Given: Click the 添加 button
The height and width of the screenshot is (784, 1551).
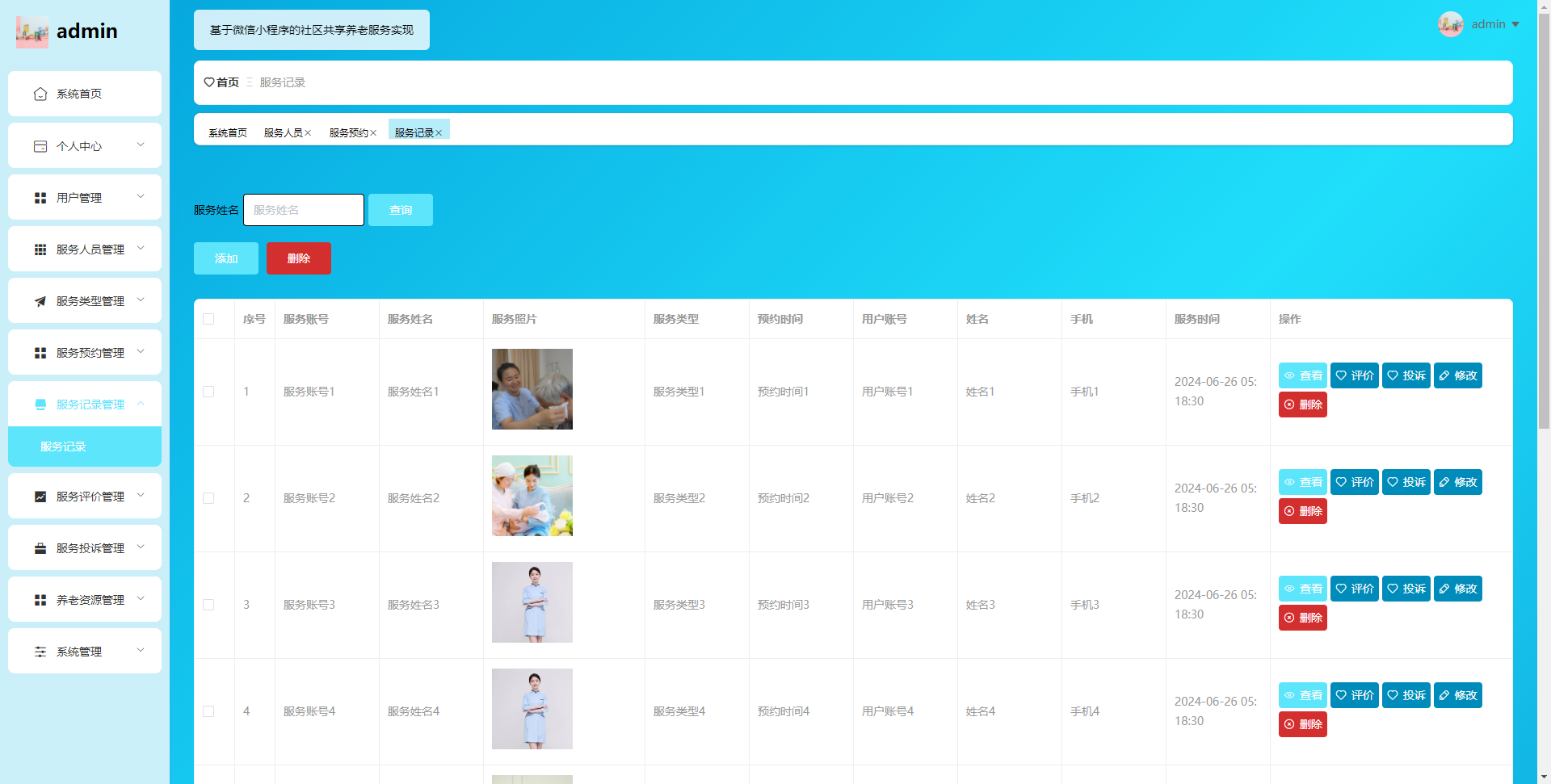Looking at the screenshot, I should pos(226,258).
